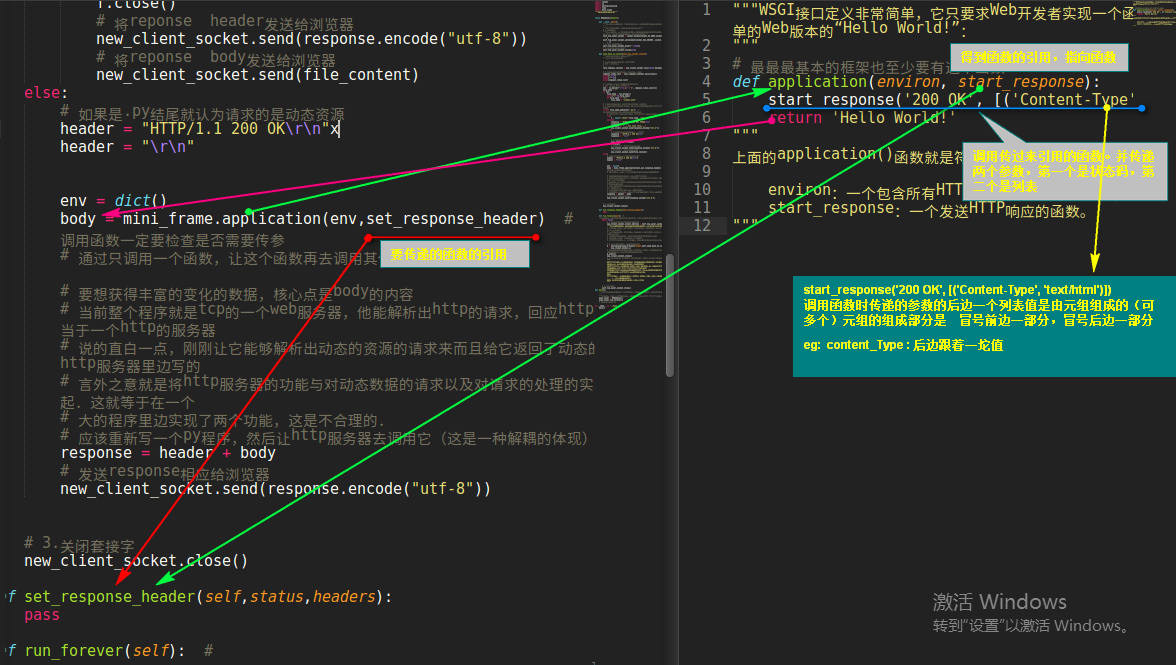This screenshot has height=665, width=1176.
Task: Click the response = header + body line
Action: (168, 453)
